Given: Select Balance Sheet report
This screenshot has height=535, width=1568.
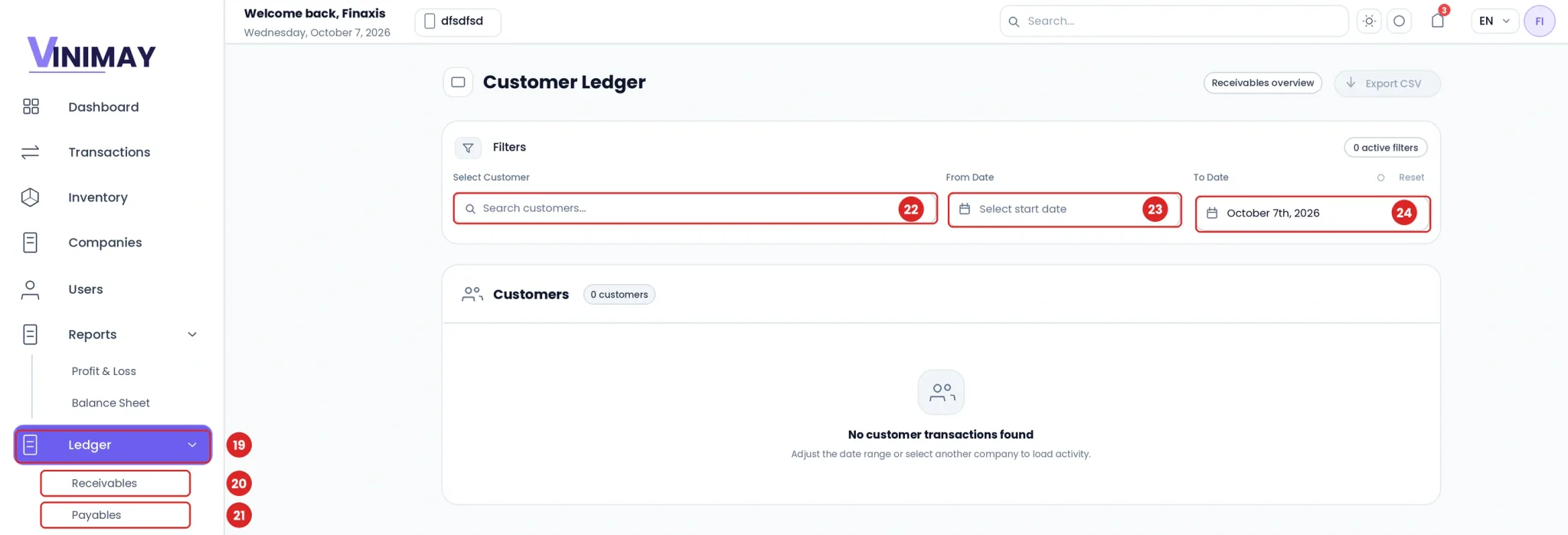Looking at the screenshot, I should [x=111, y=403].
